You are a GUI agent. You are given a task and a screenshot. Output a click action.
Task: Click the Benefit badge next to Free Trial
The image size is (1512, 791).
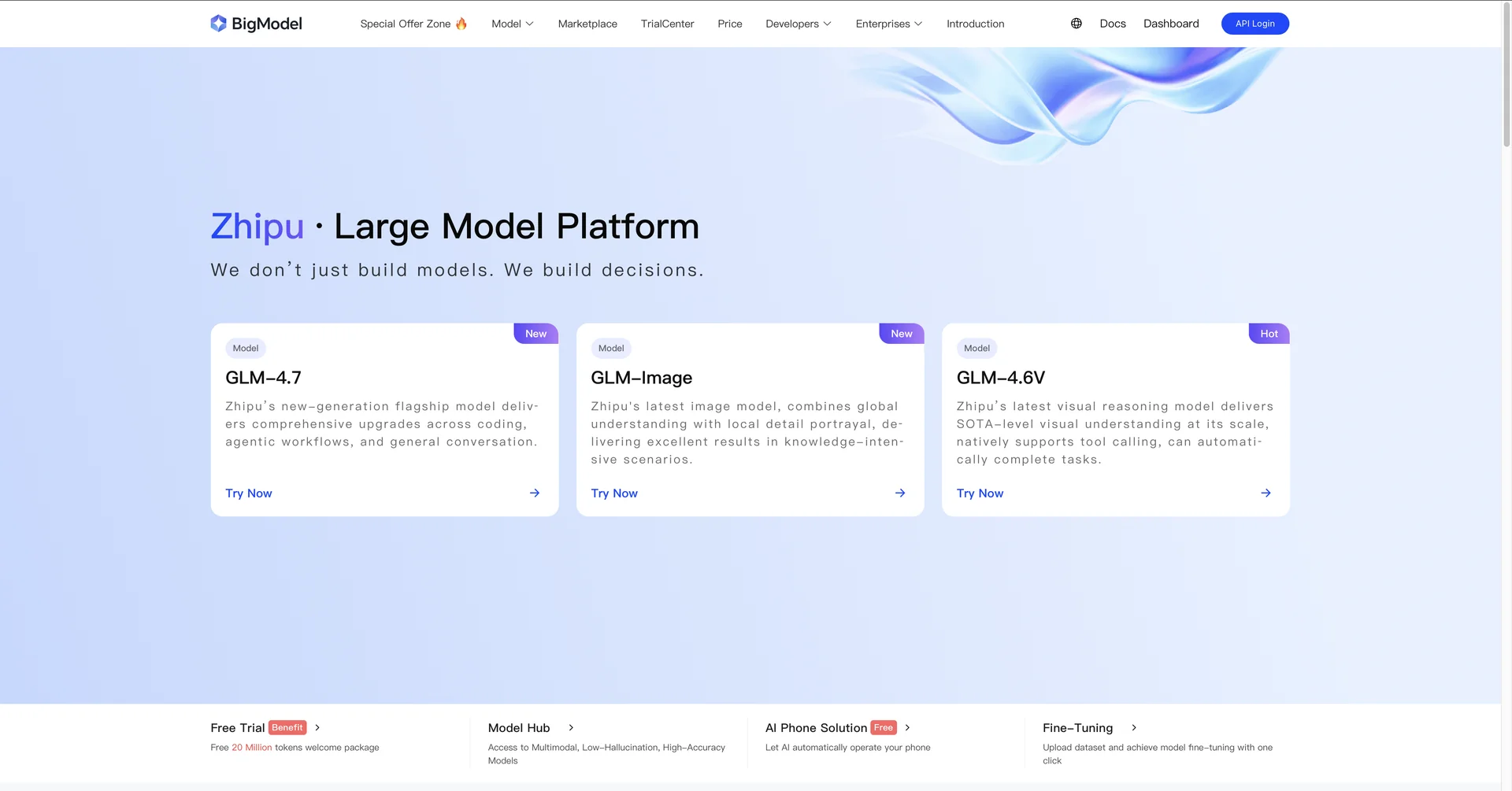287,727
